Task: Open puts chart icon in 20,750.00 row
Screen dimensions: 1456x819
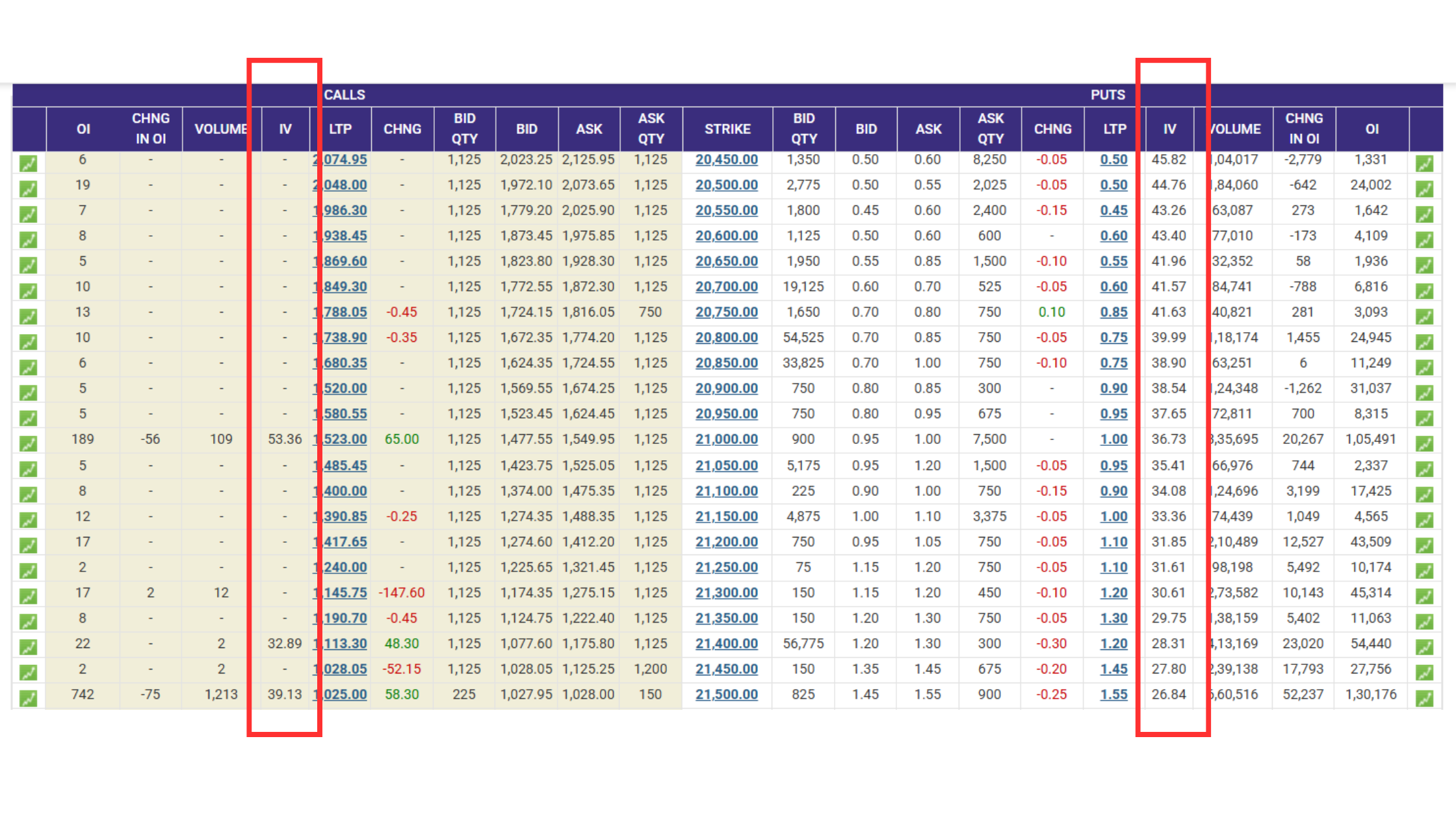Action: pyautogui.click(x=1424, y=317)
